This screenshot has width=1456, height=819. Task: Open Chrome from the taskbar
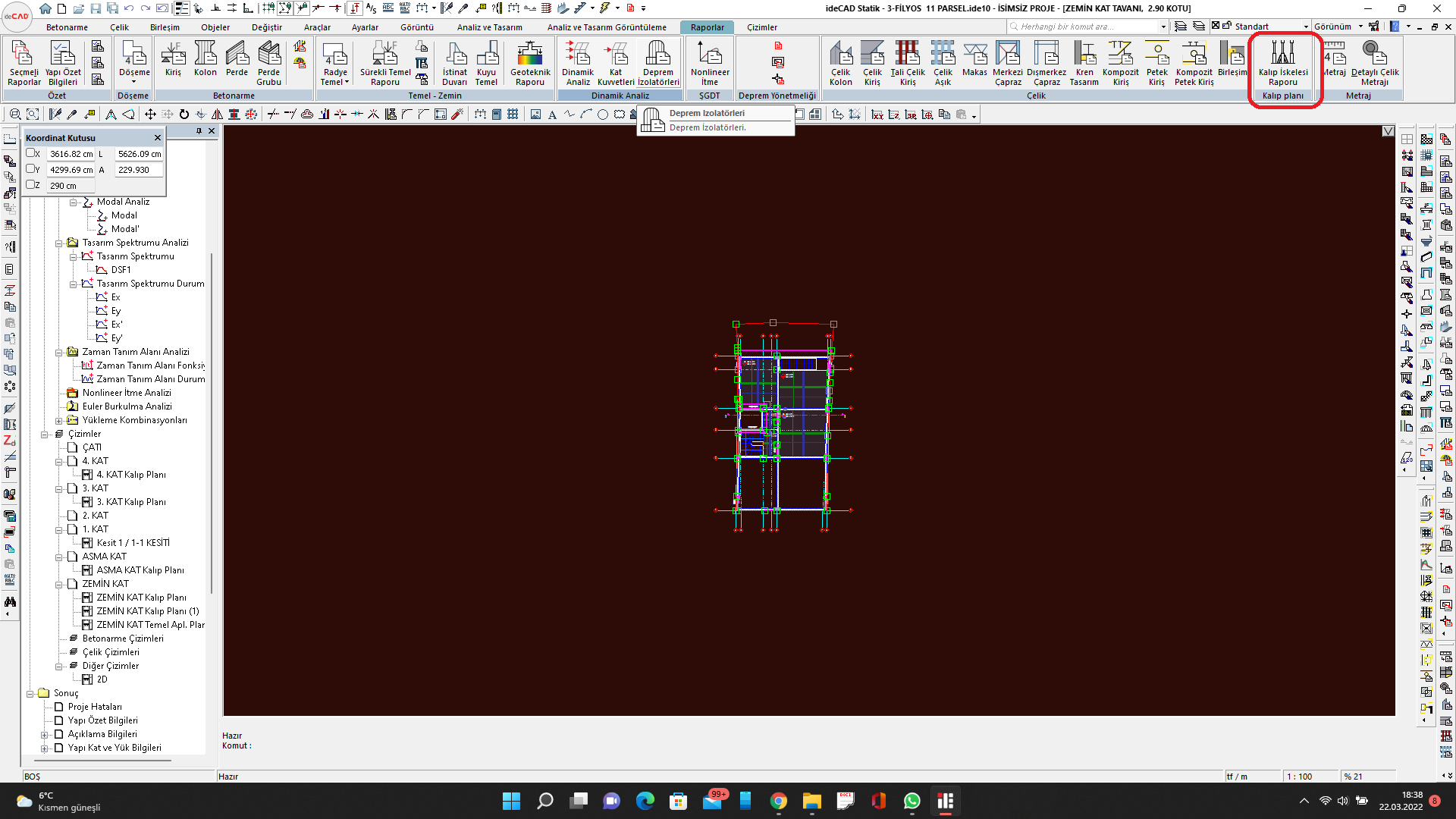[779, 801]
